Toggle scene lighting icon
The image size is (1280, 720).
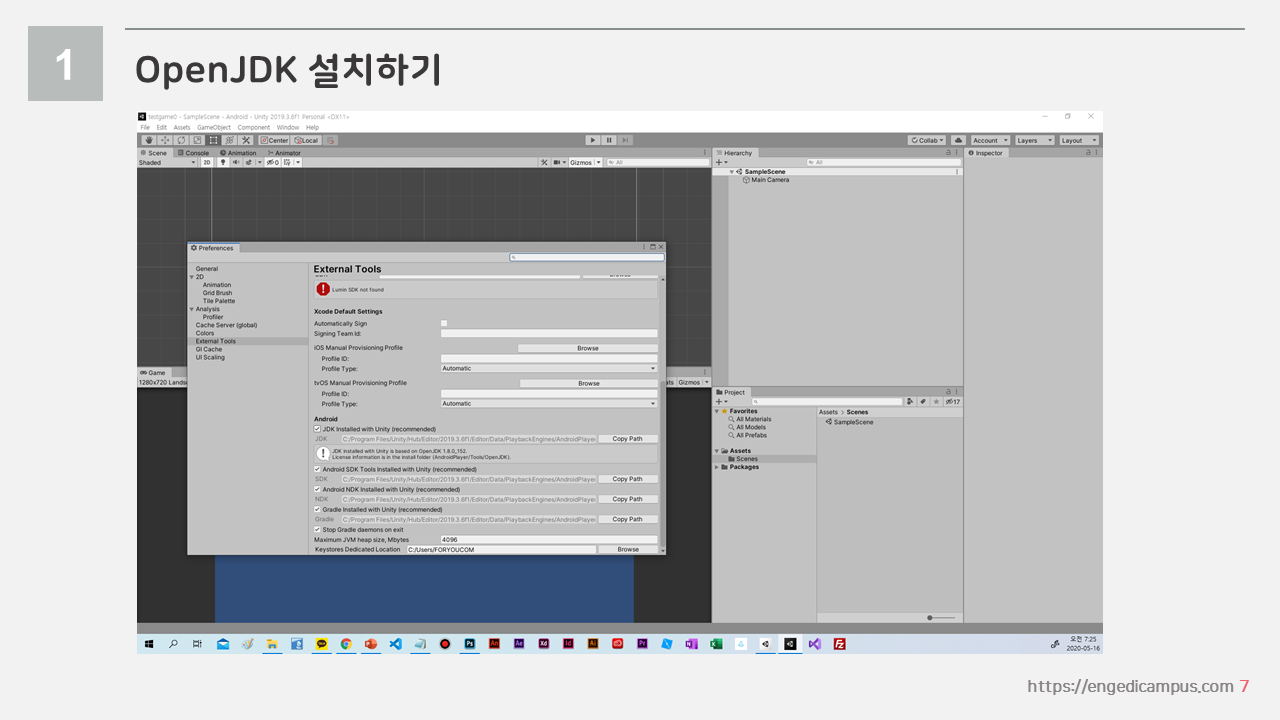click(x=223, y=162)
